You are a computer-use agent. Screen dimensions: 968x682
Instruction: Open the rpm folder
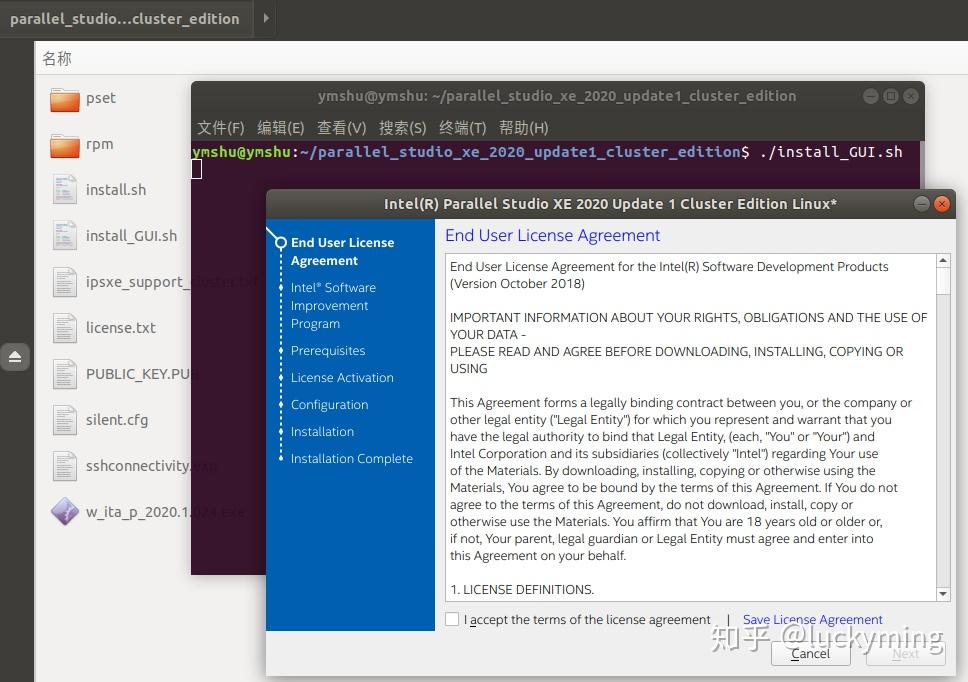[x=64, y=144]
